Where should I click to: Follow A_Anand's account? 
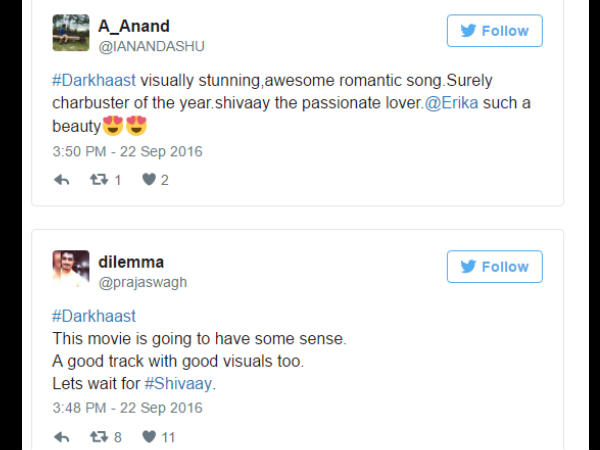coord(494,31)
